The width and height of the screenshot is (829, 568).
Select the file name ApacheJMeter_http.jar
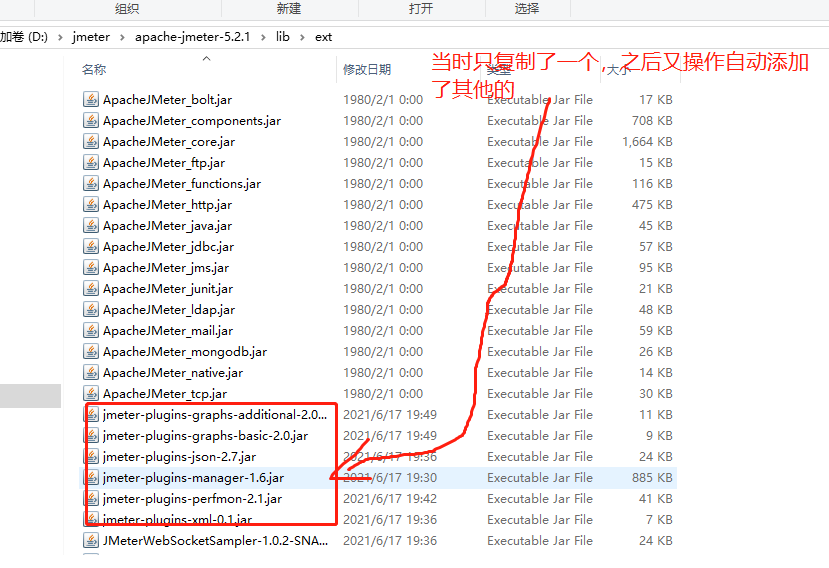pos(167,205)
